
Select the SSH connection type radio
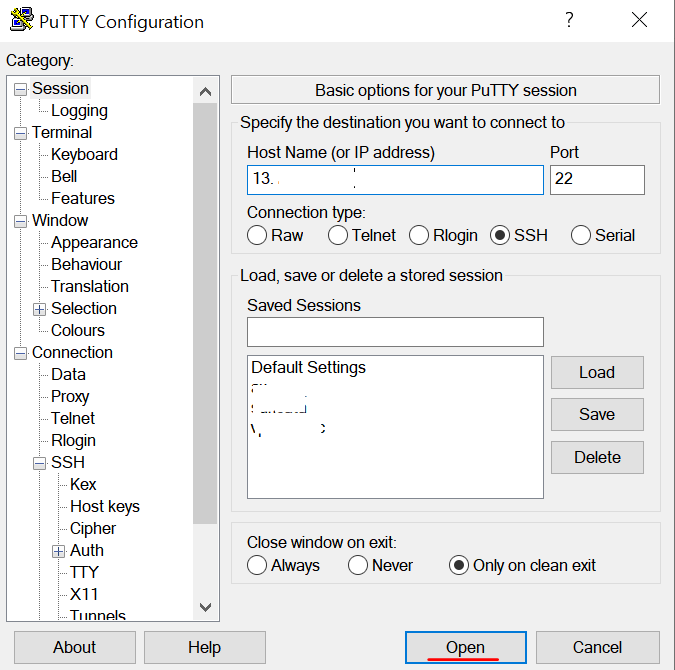click(x=500, y=235)
